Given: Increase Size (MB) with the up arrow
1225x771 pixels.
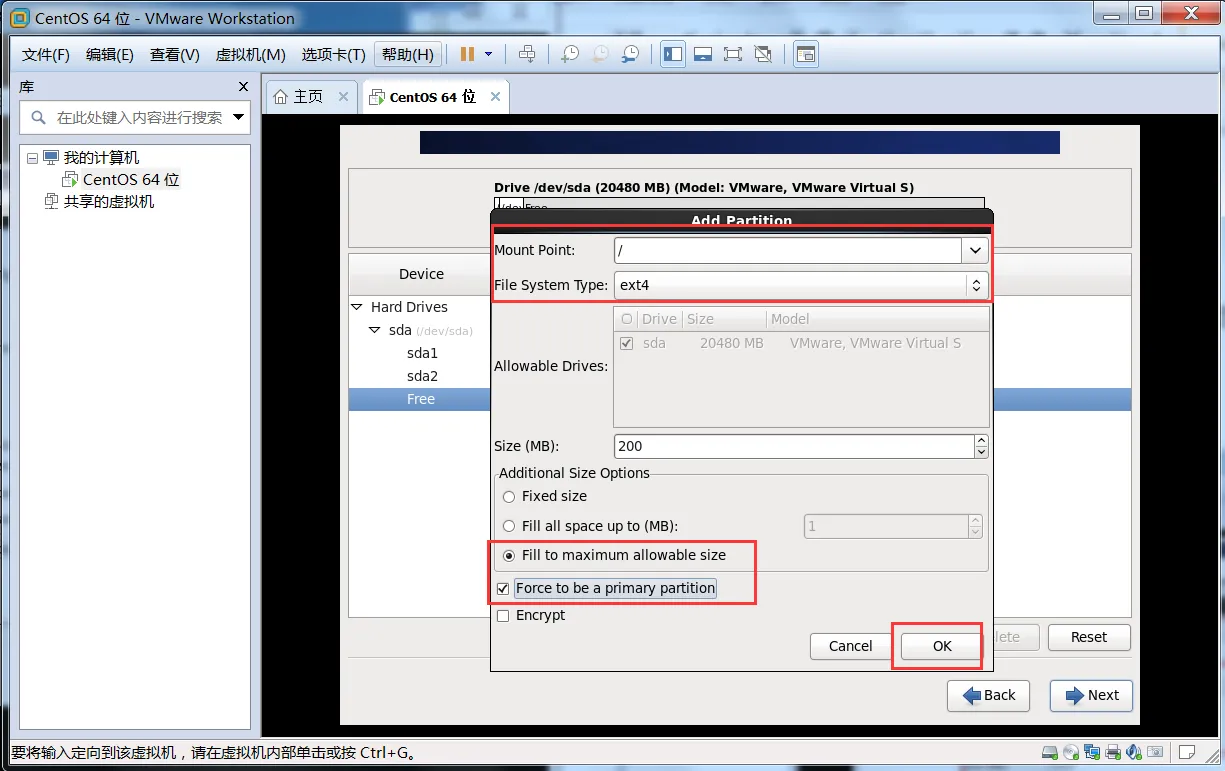Looking at the screenshot, I should click(x=982, y=440).
